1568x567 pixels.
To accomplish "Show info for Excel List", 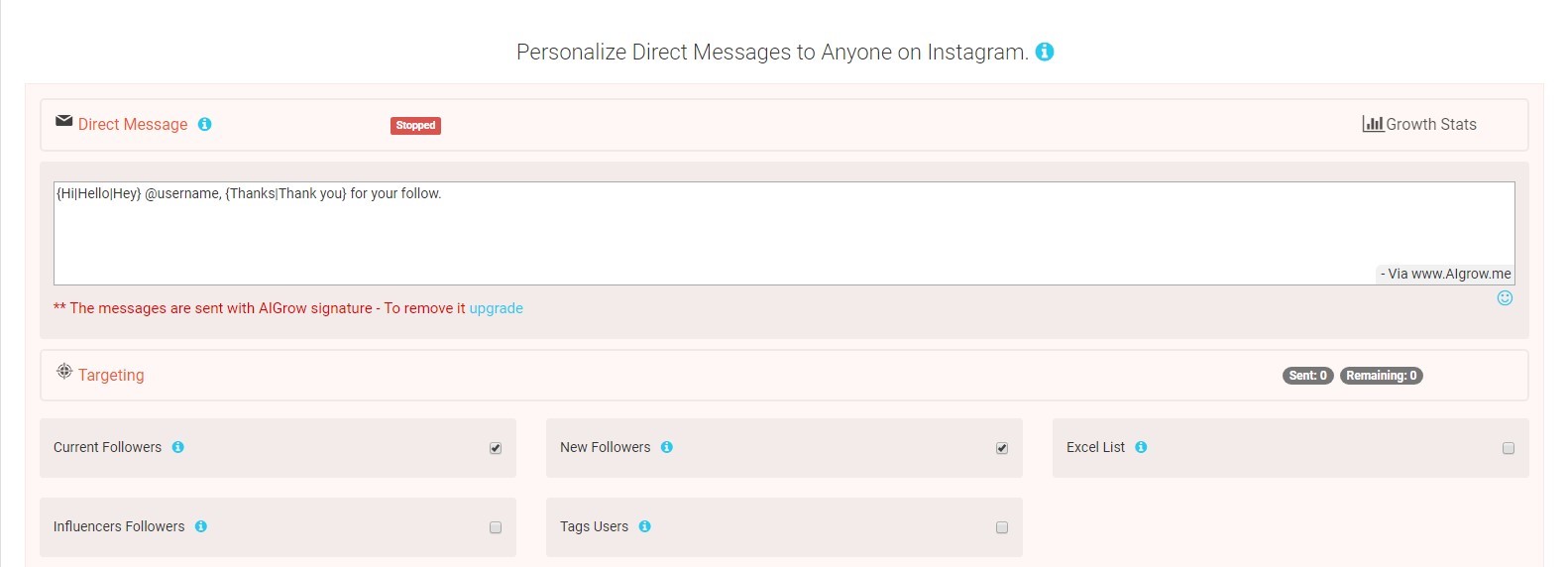I will tap(1141, 447).
